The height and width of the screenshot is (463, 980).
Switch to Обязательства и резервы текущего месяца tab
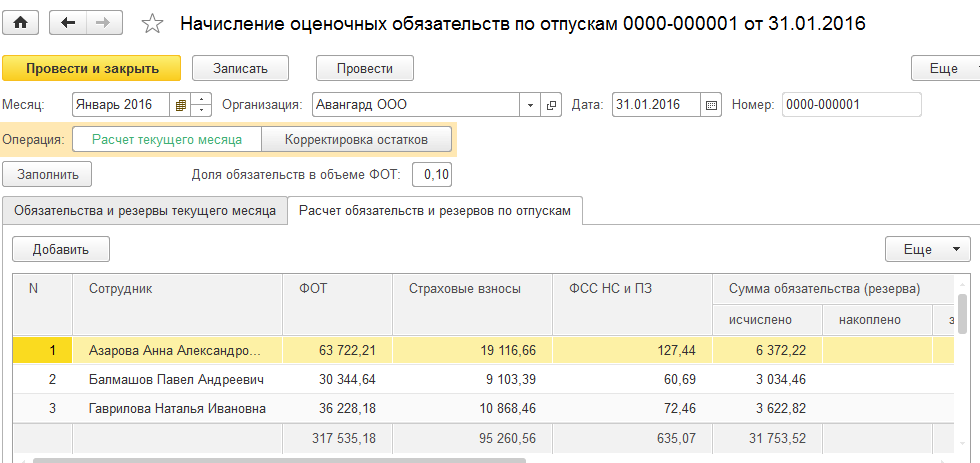click(x=145, y=212)
